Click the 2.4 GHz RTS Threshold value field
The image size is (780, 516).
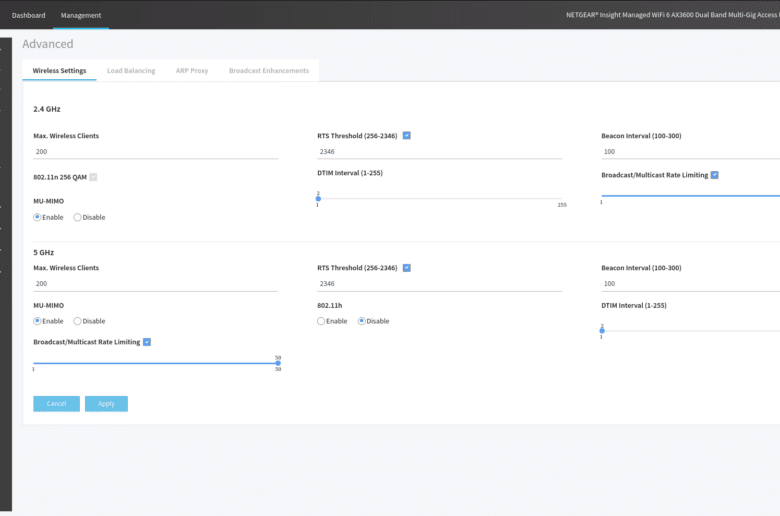[x=439, y=152]
